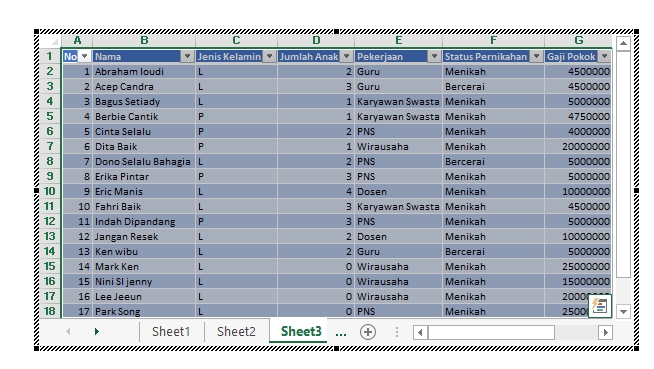Viewport: 654px width, 369px height.
Task: Click the horizontal scrollbar right arrow
Action: pos(605,332)
